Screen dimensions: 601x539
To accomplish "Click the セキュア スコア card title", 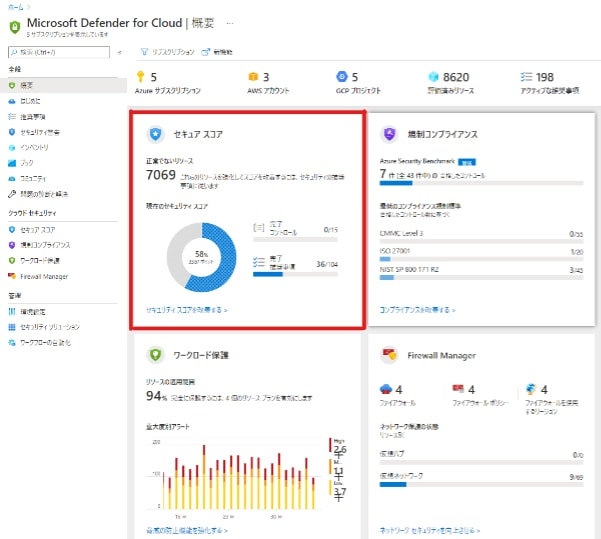I will (x=198, y=135).
